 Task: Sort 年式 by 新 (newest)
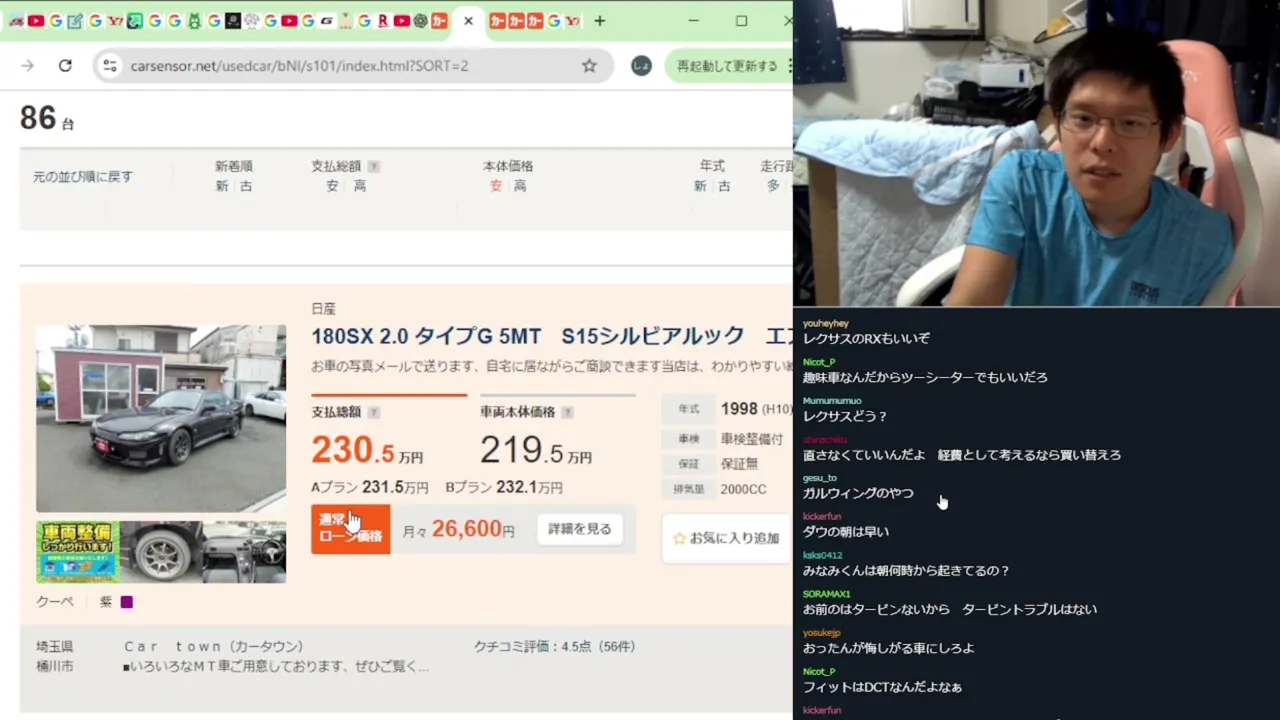point(700,186)
